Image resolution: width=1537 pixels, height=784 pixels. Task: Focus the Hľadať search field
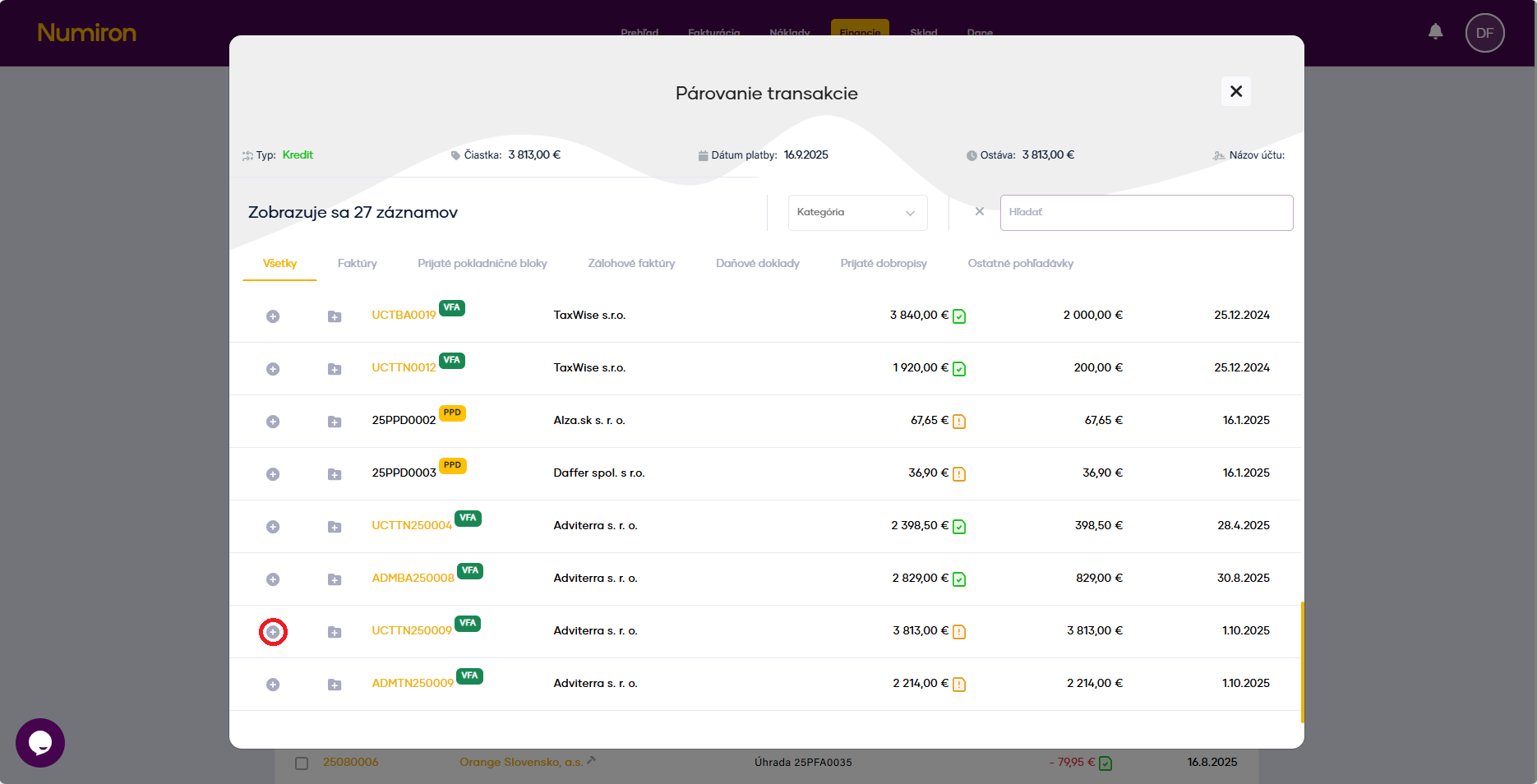point(1146,213)
